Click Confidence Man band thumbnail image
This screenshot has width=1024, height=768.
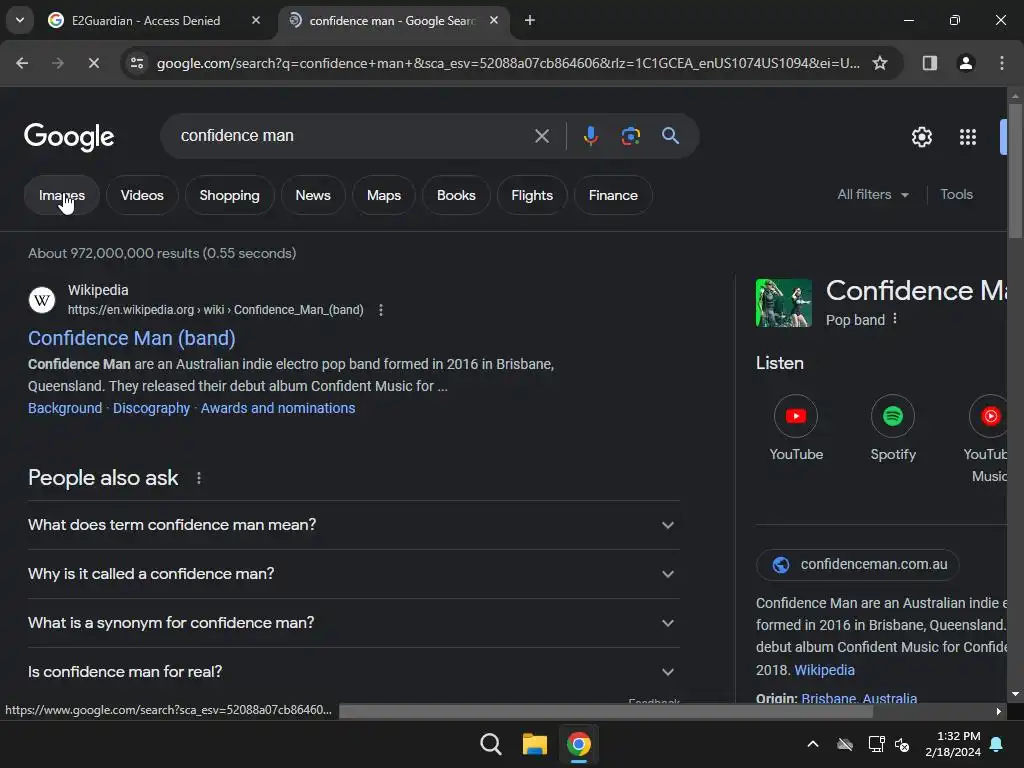coord(784,303)
